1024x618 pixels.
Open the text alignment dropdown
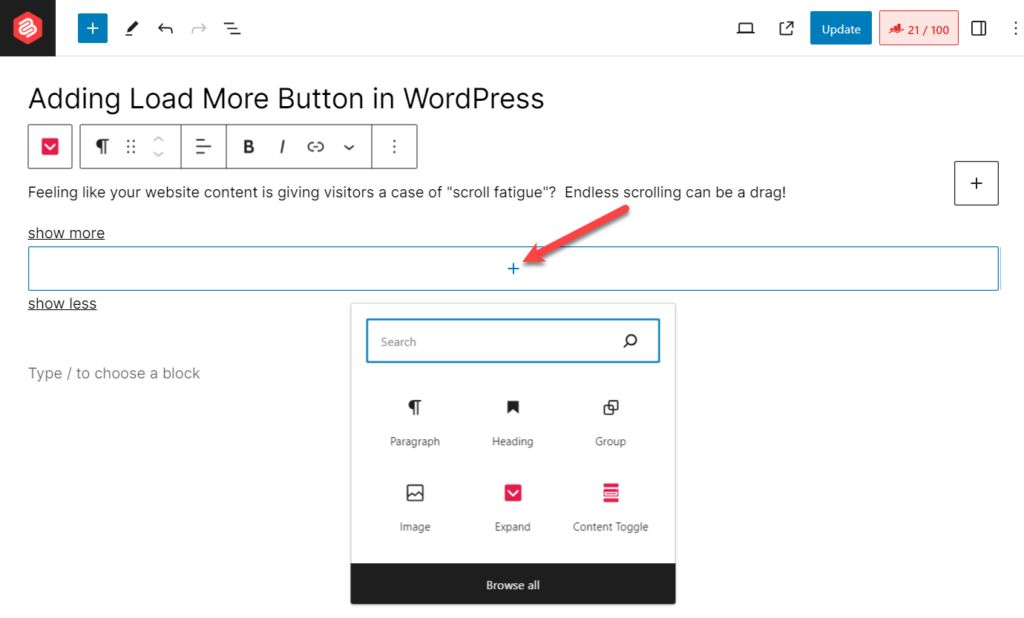[204, 146]
